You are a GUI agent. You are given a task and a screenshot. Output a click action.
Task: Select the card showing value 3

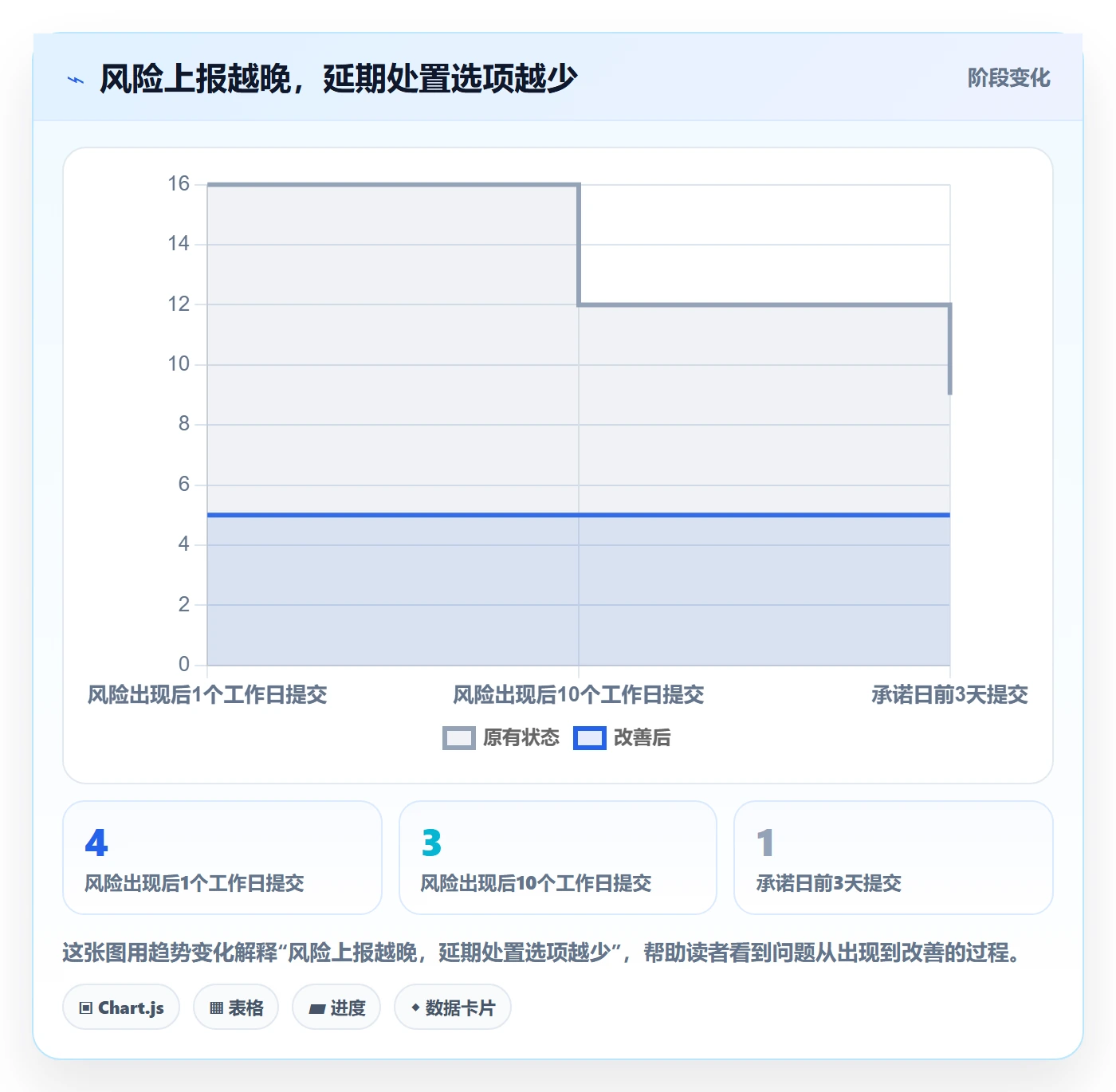point(558,858)
